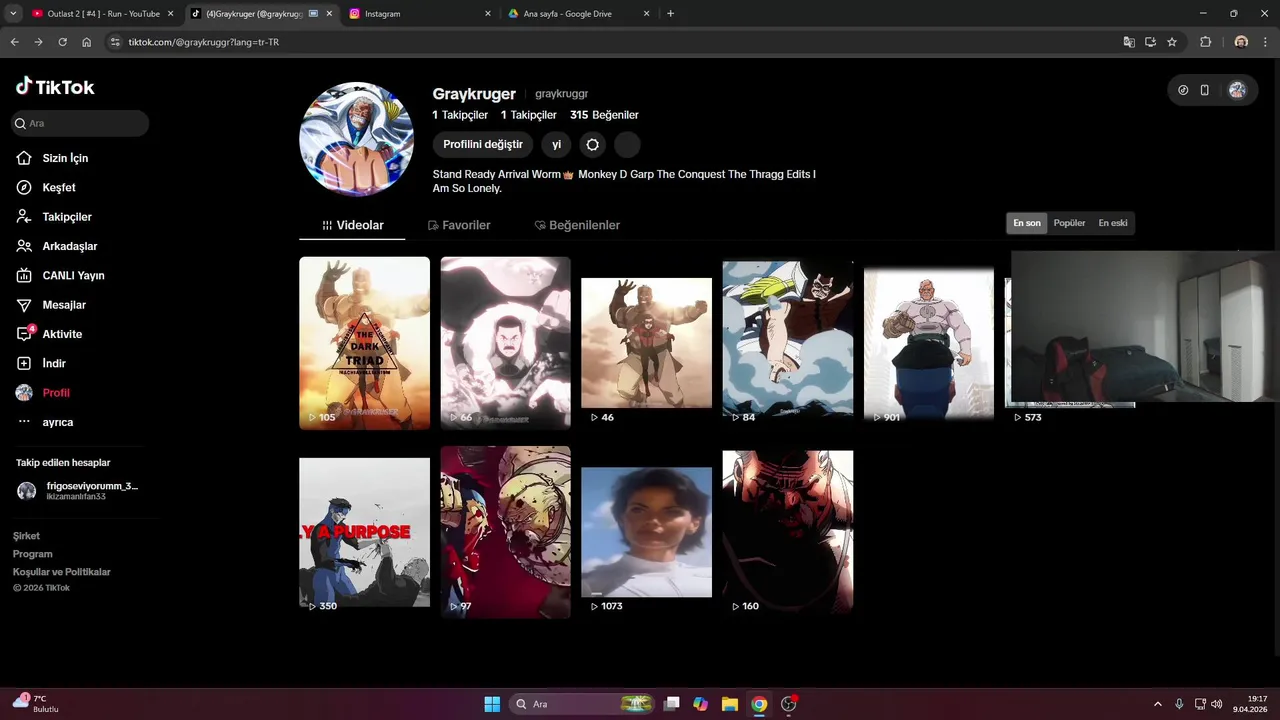1280x720 pixels.
Task: Open the video with 97 views
Action: (506, 532)
